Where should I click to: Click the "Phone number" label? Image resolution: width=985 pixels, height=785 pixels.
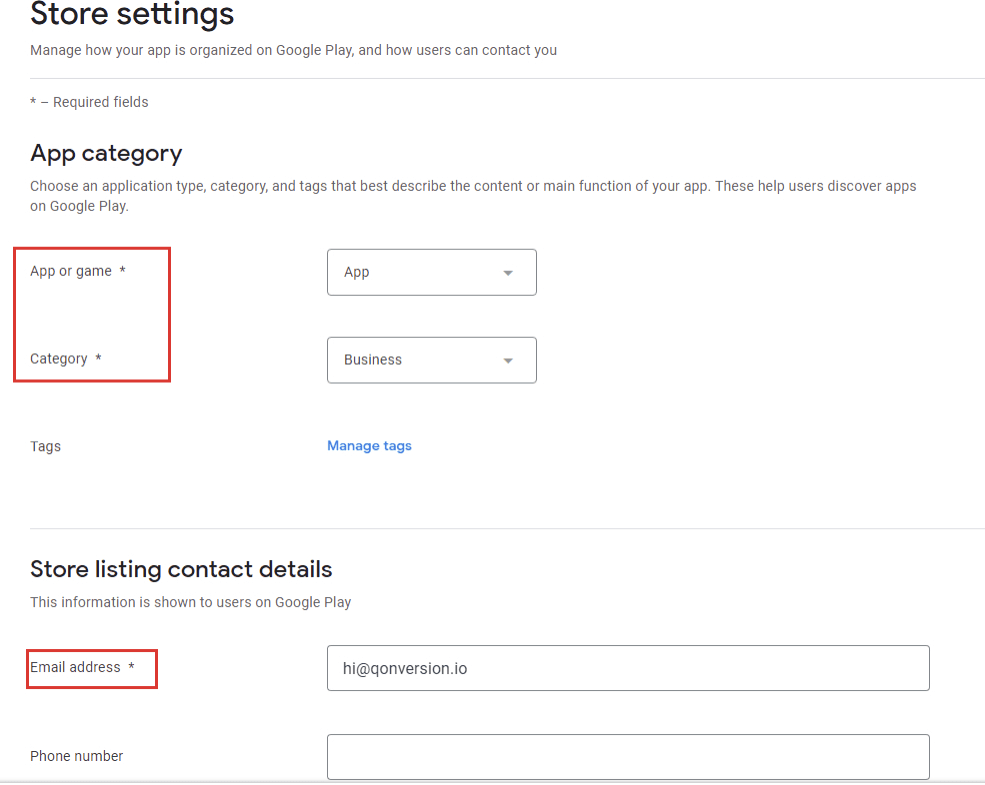(x=77, y=756)
